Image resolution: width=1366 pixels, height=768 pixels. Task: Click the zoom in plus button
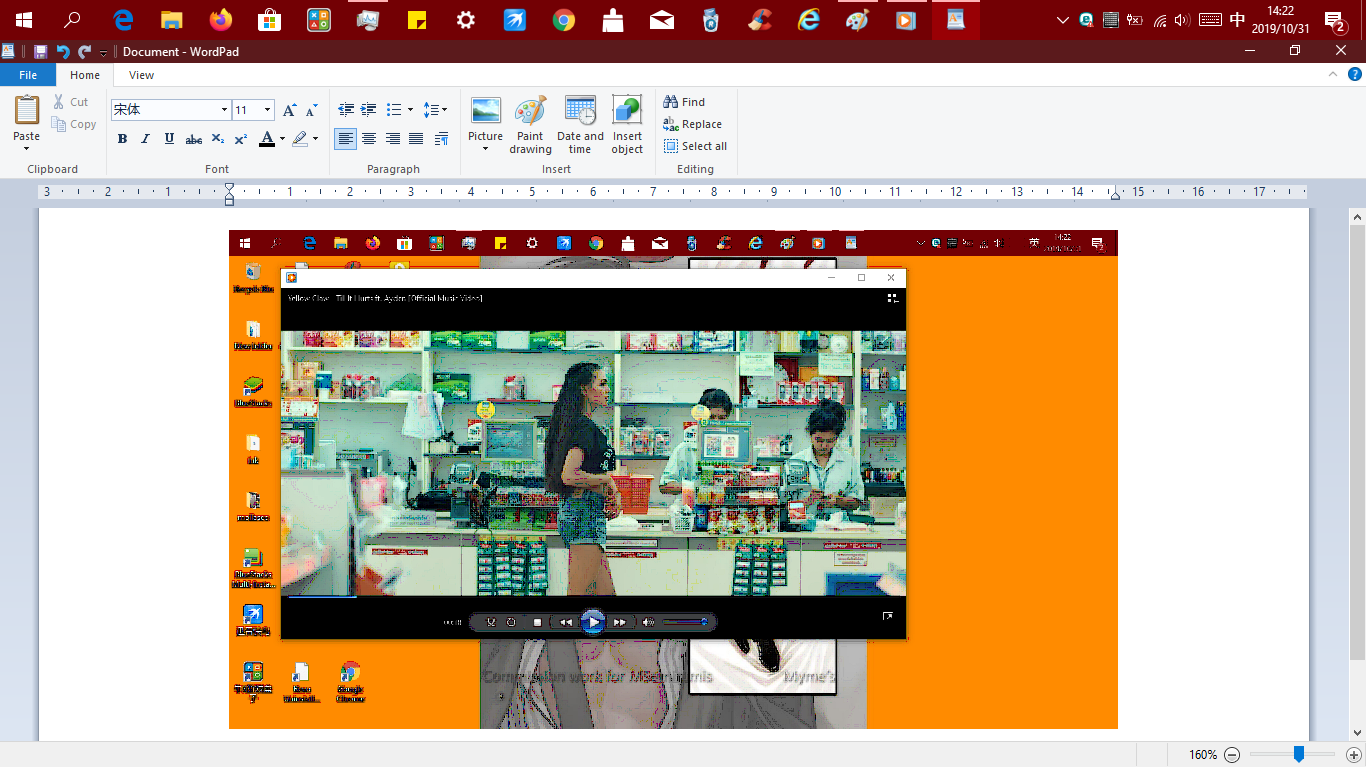point(1354,755)
